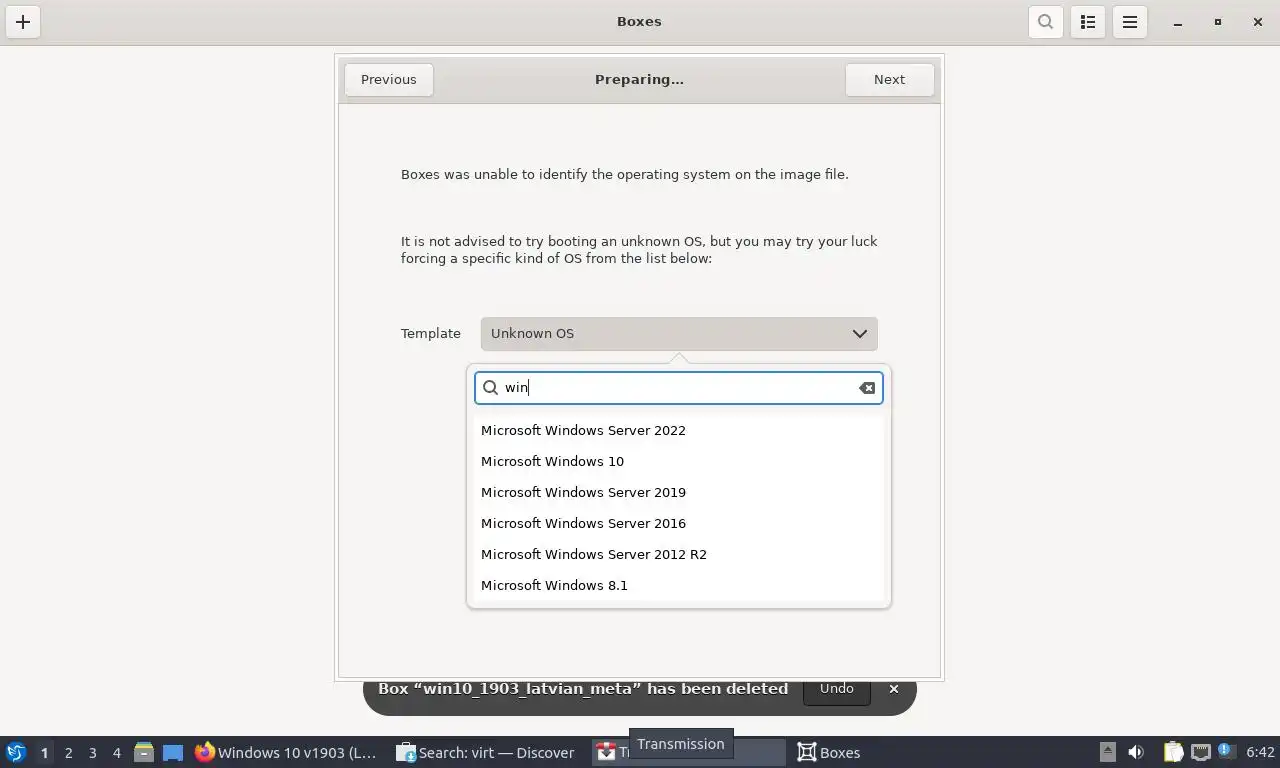
Task: Select Microsoft Windows Server 2019
Action: pos(679,493)
